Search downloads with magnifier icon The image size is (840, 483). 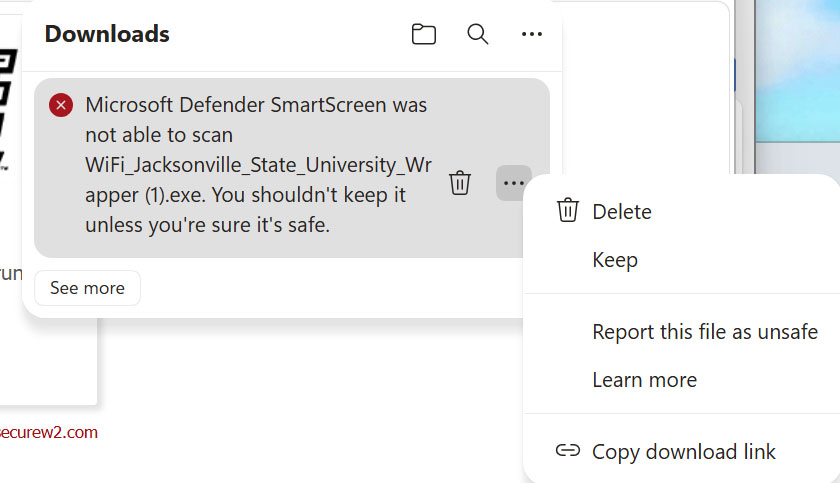pyautogui.click(x=477, y=34)
